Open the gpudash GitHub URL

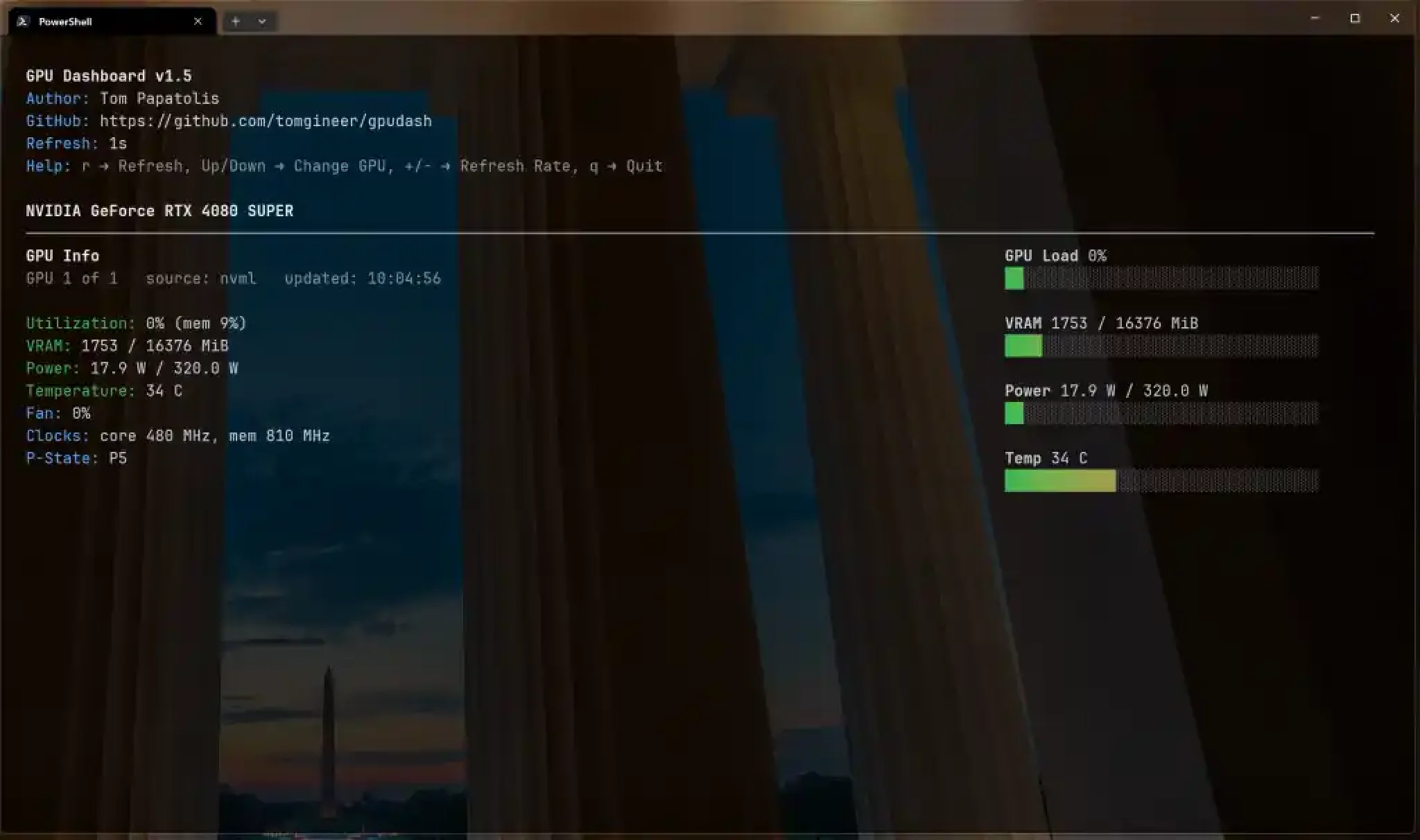[x=266, y=121]
